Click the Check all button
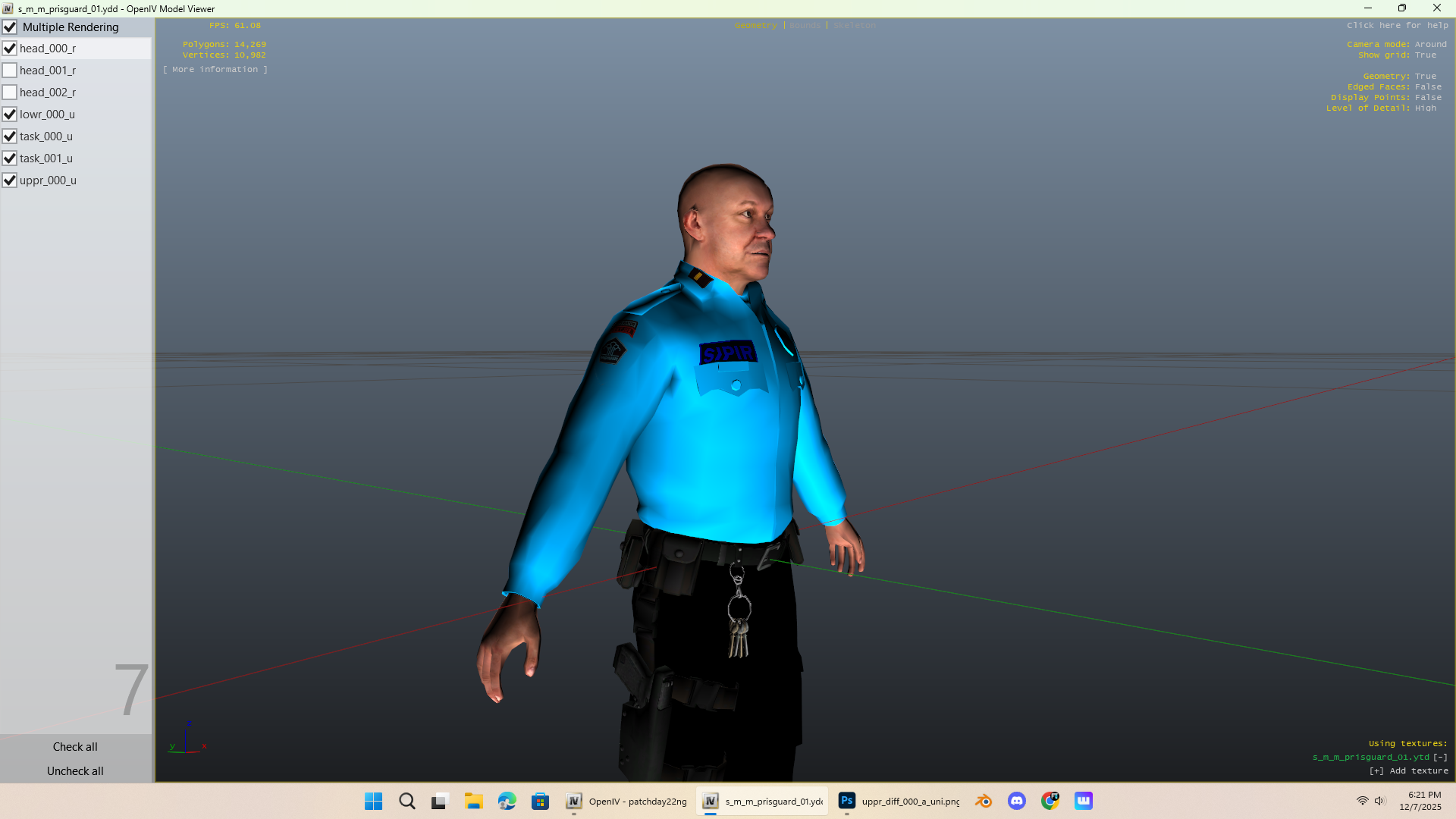Image resolution: width=1456 pixels, height=819 pixels. (x=75, y=747)
